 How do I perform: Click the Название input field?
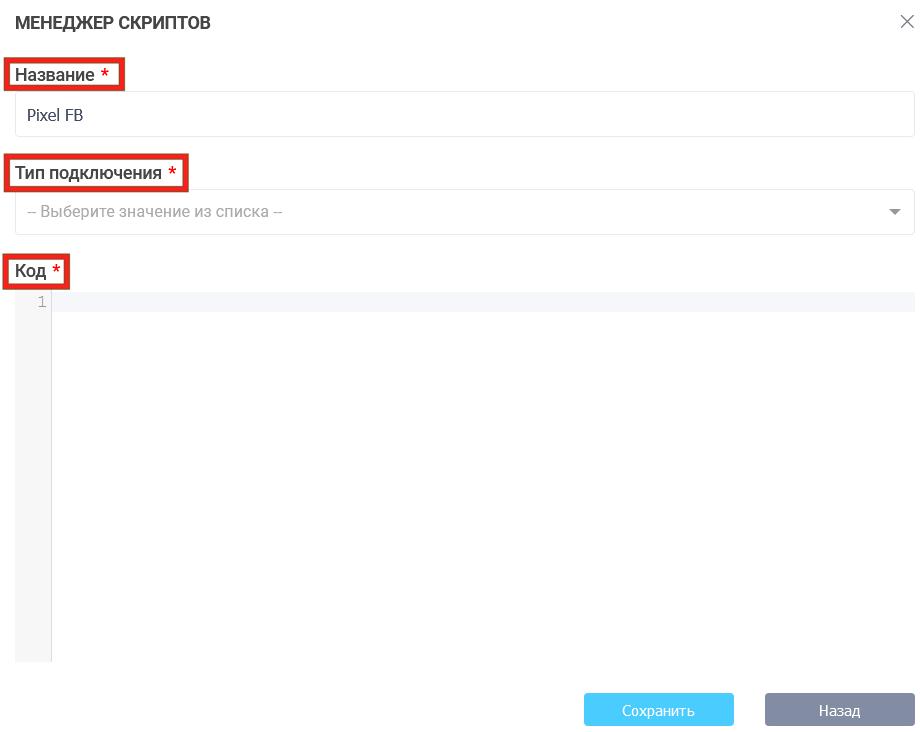click(464, 115)
